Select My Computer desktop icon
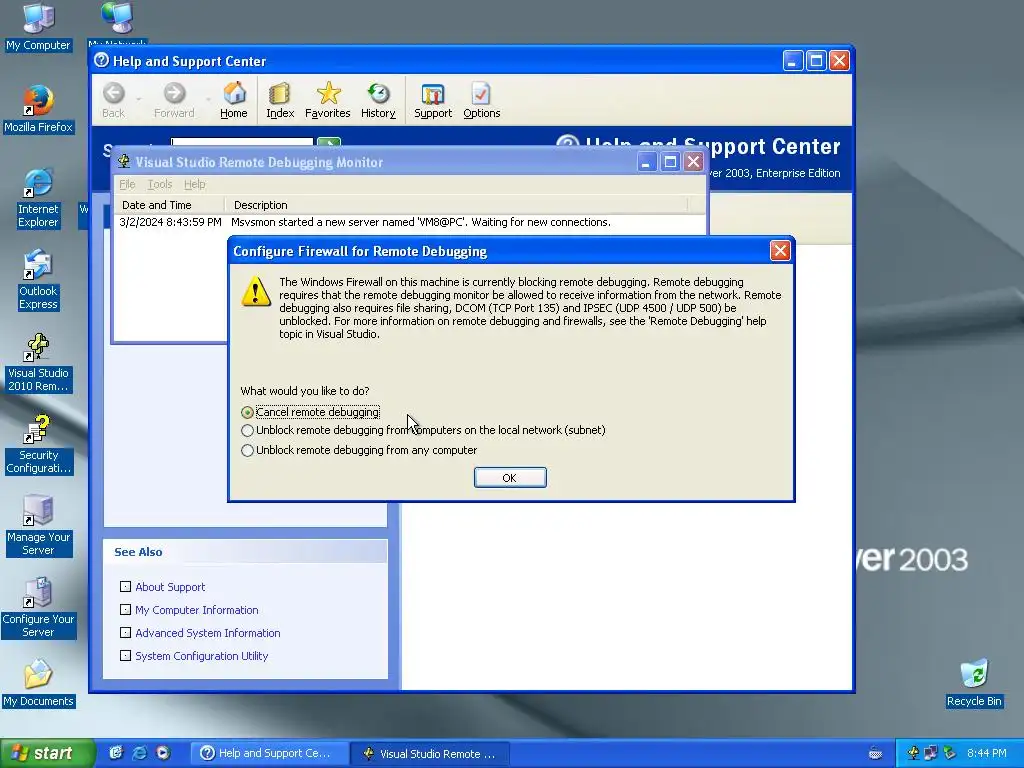 click(x=39, y=26)
